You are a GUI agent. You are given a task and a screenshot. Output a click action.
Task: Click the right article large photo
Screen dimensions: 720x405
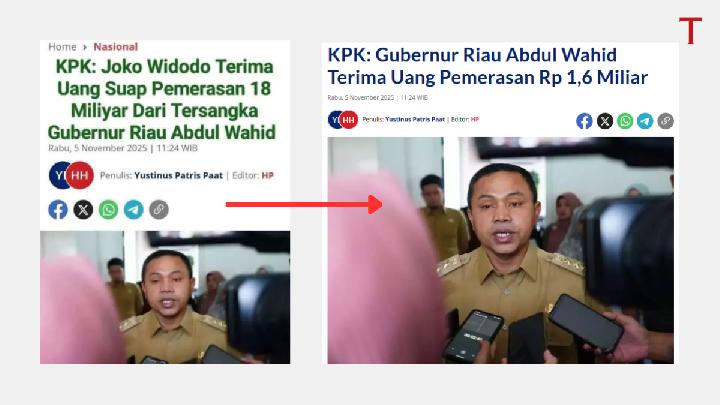(x=501, y=250)
